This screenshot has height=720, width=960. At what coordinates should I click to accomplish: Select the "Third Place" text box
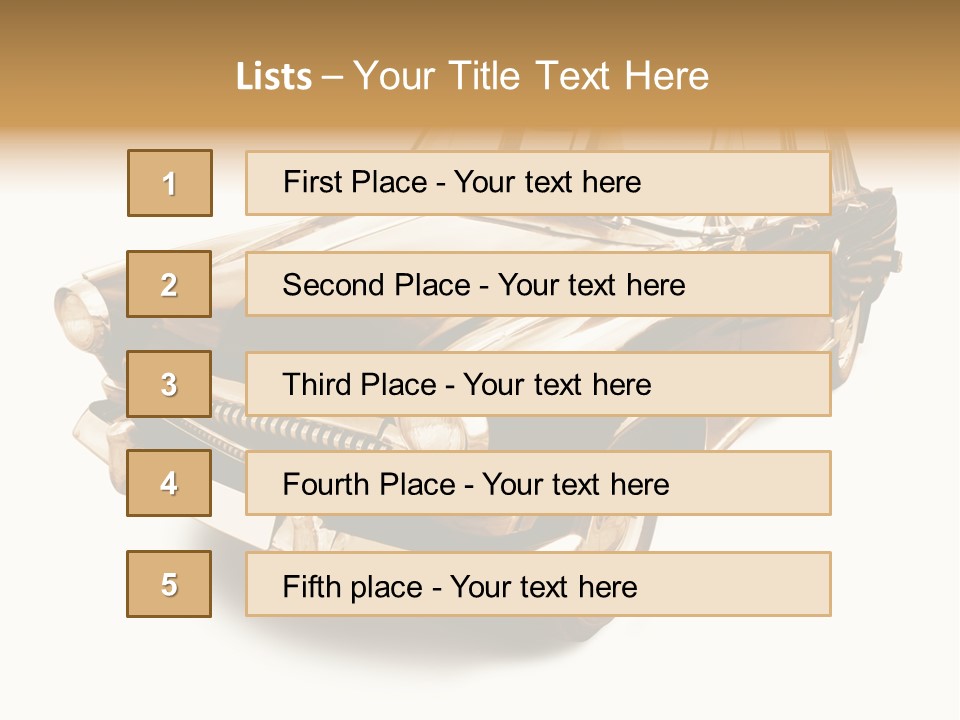[x=538, y=384]
